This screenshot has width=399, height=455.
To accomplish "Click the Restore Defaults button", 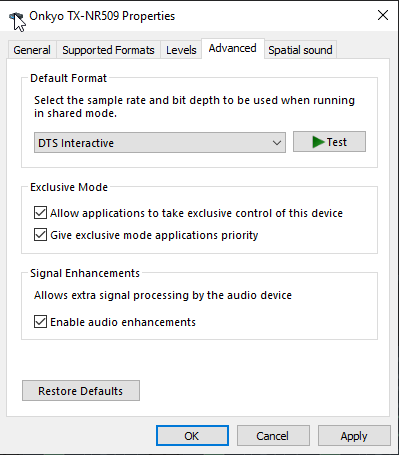I will tap(81, 391).
